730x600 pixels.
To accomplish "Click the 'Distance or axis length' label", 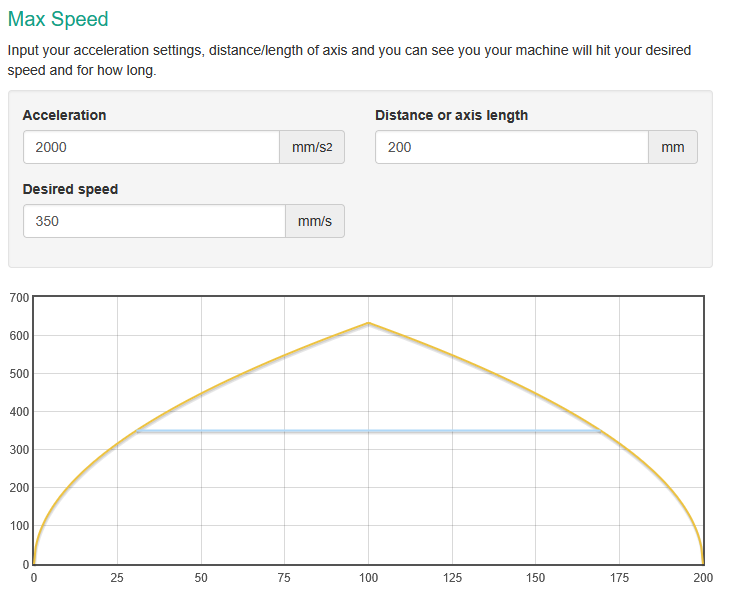I will pos(451,115).
